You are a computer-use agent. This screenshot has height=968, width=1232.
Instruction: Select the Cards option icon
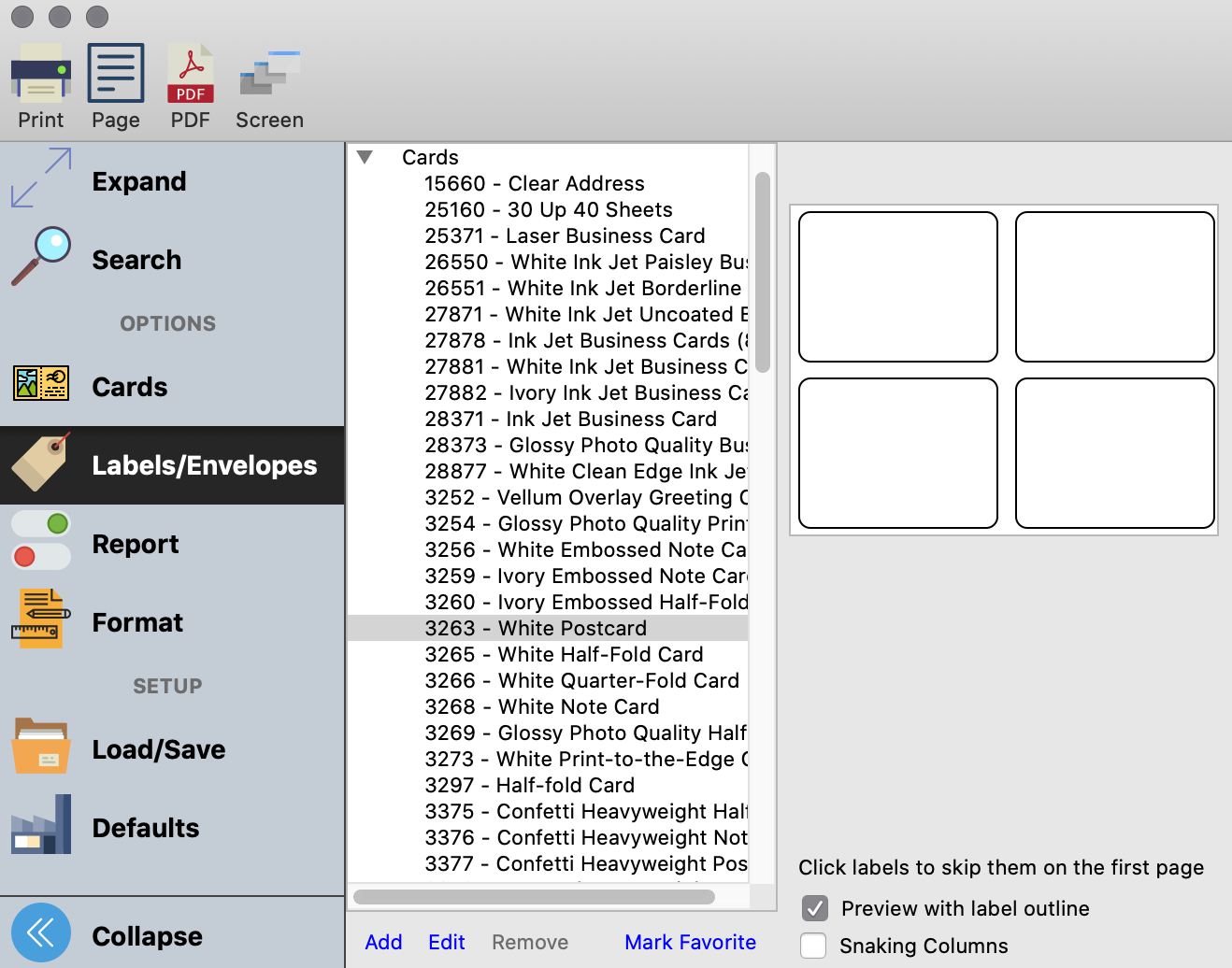[41, 384]
